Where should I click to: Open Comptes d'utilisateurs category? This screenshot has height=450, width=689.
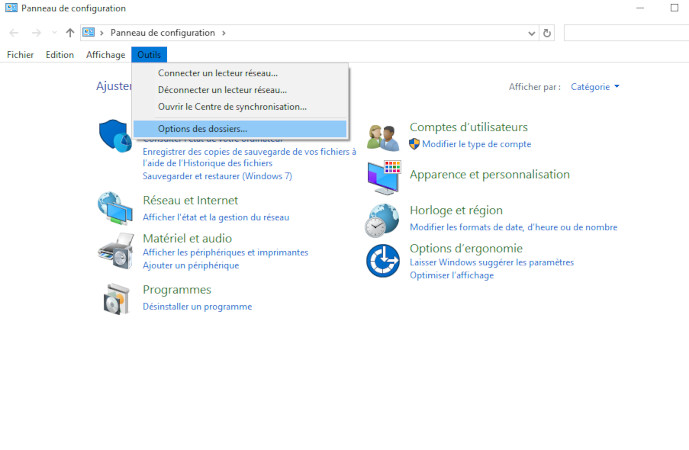[468, 127]
